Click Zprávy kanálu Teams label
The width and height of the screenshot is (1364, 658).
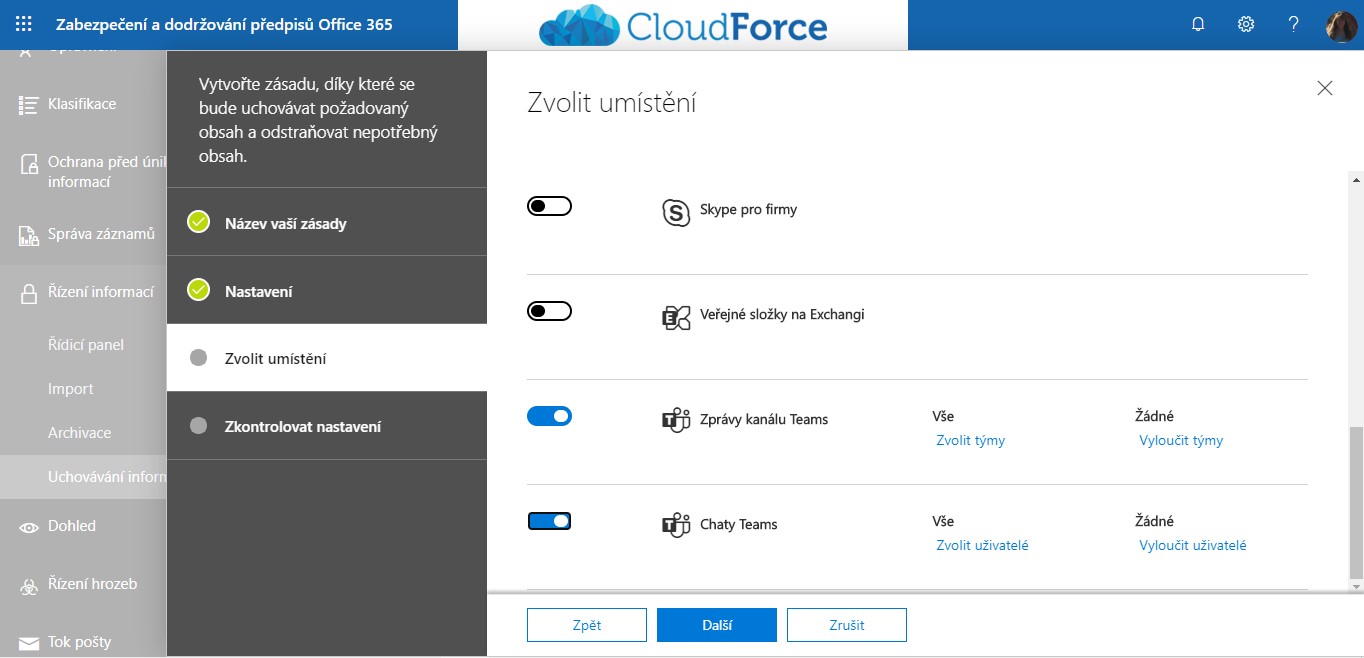coord(764,419)
